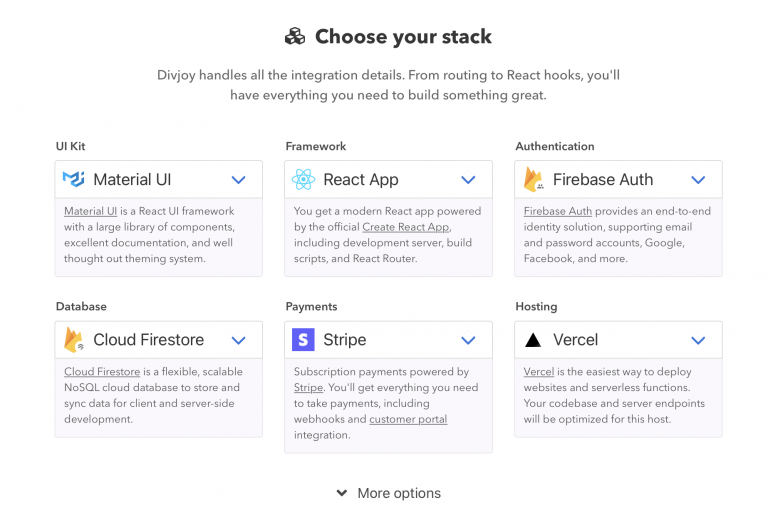Image resolution: width=768 pixels, height=530 pixels.
Task: Click the Material UI logo icon
Action: [74, 179]
